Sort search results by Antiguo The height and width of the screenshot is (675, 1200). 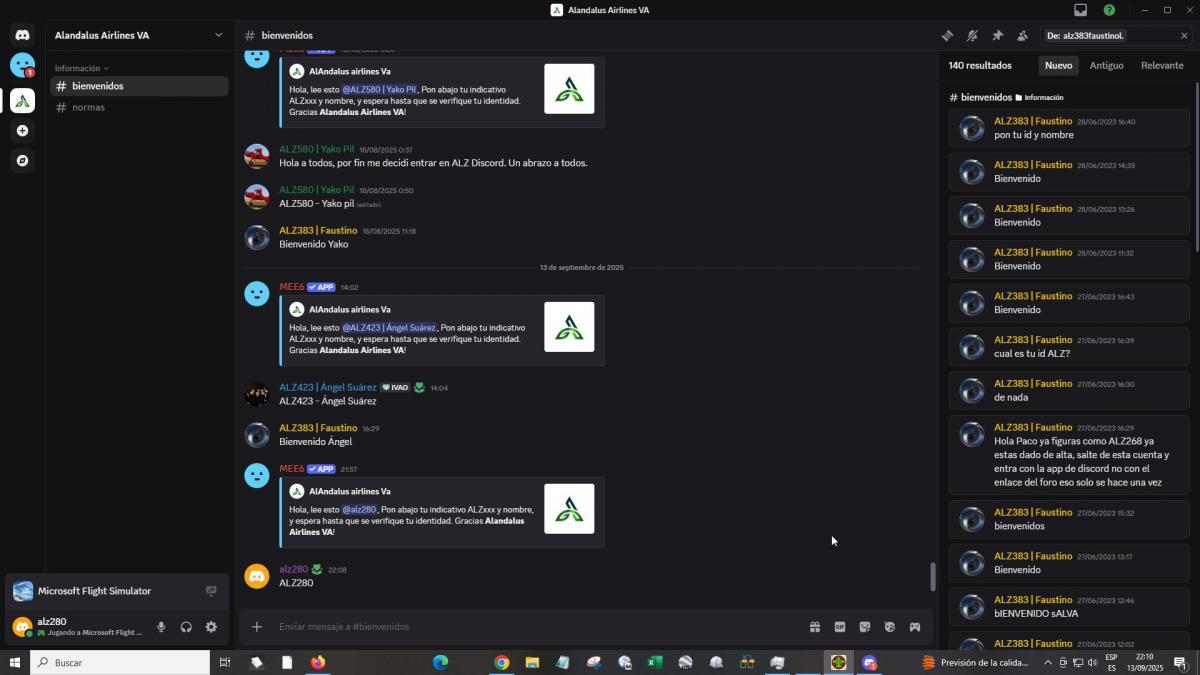(1106, 65)
